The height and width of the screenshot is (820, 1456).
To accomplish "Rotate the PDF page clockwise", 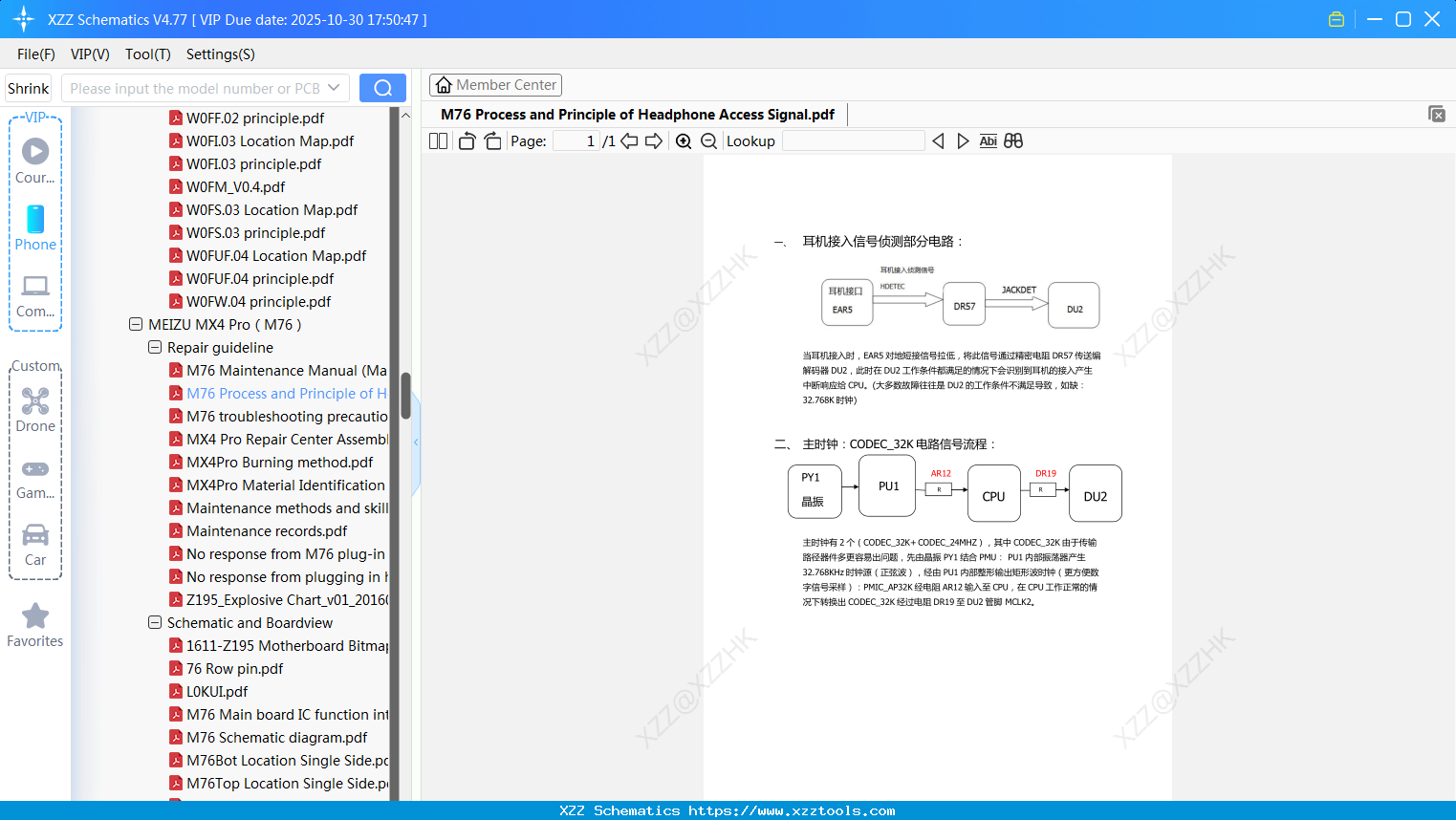I will point(491,140).
